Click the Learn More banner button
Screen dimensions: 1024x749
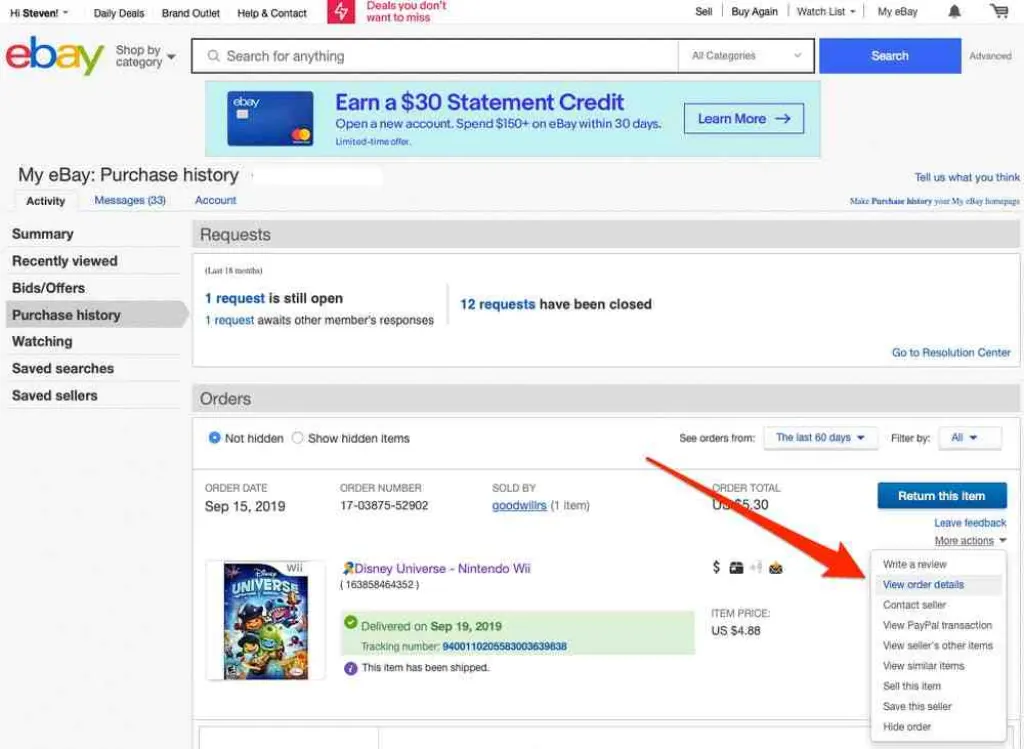point(744,118)
